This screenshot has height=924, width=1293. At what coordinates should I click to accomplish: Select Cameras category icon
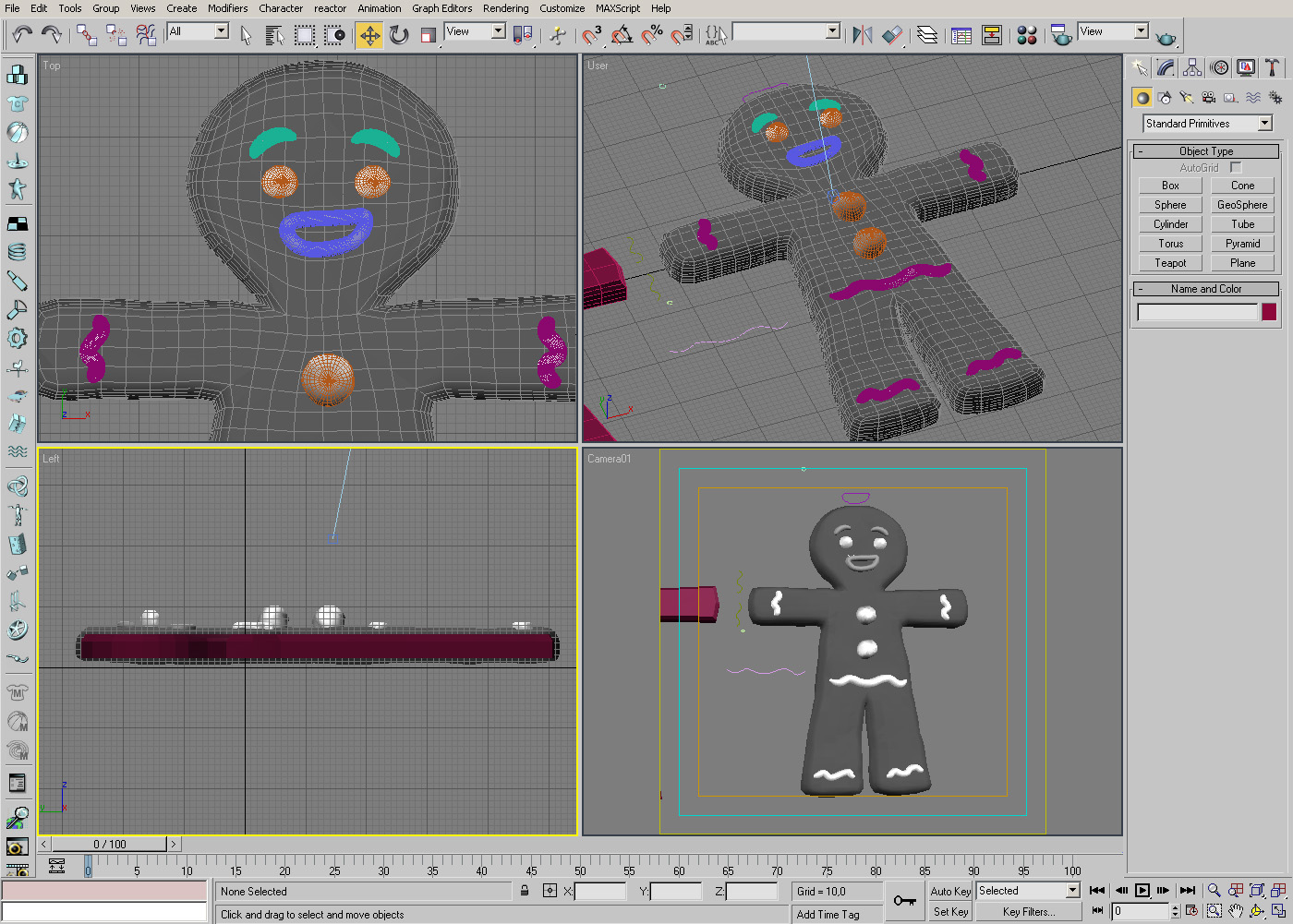(1209, 98)
